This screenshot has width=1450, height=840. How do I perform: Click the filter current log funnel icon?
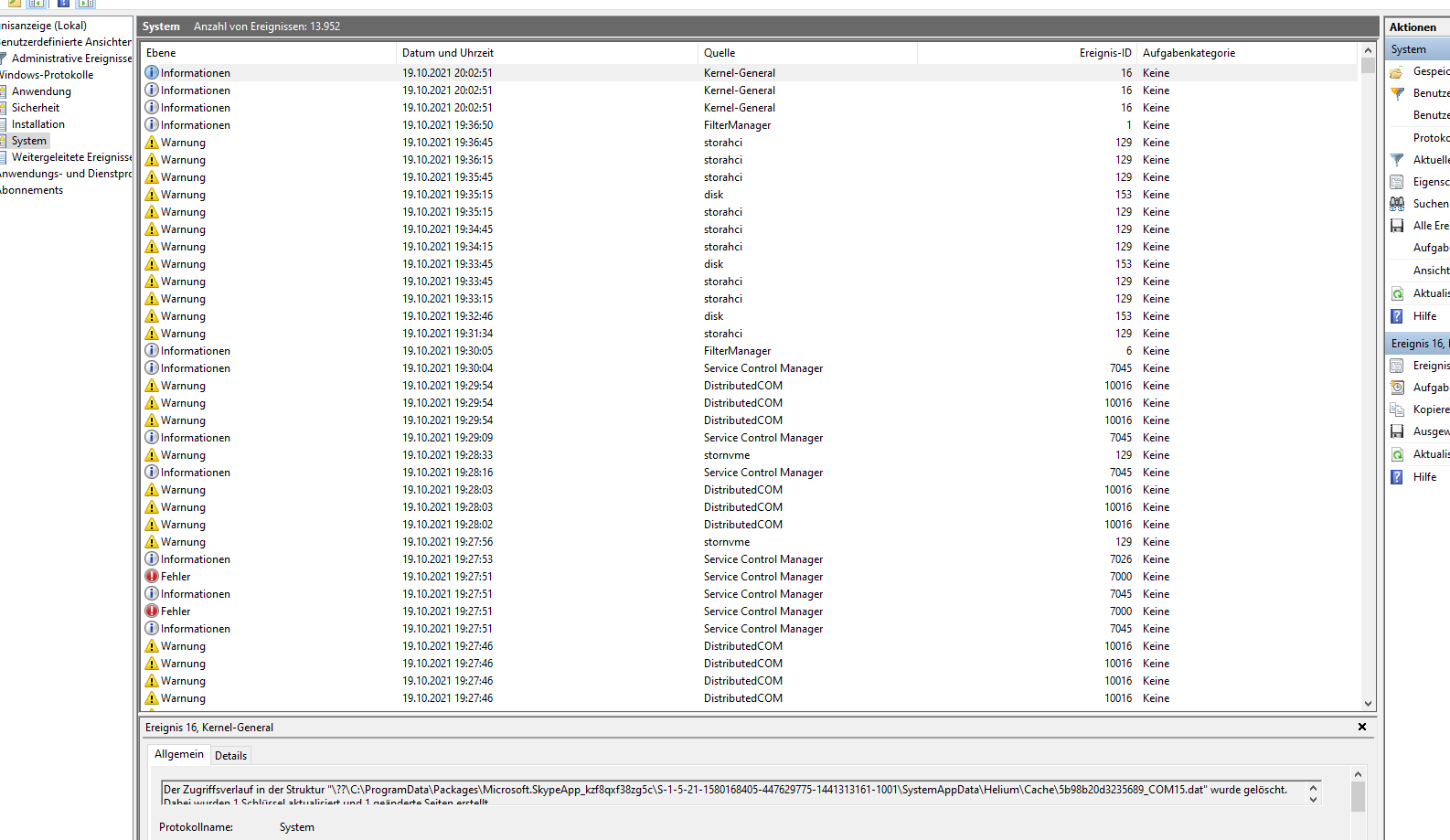pyautogui.click(x=1397, y=160)
